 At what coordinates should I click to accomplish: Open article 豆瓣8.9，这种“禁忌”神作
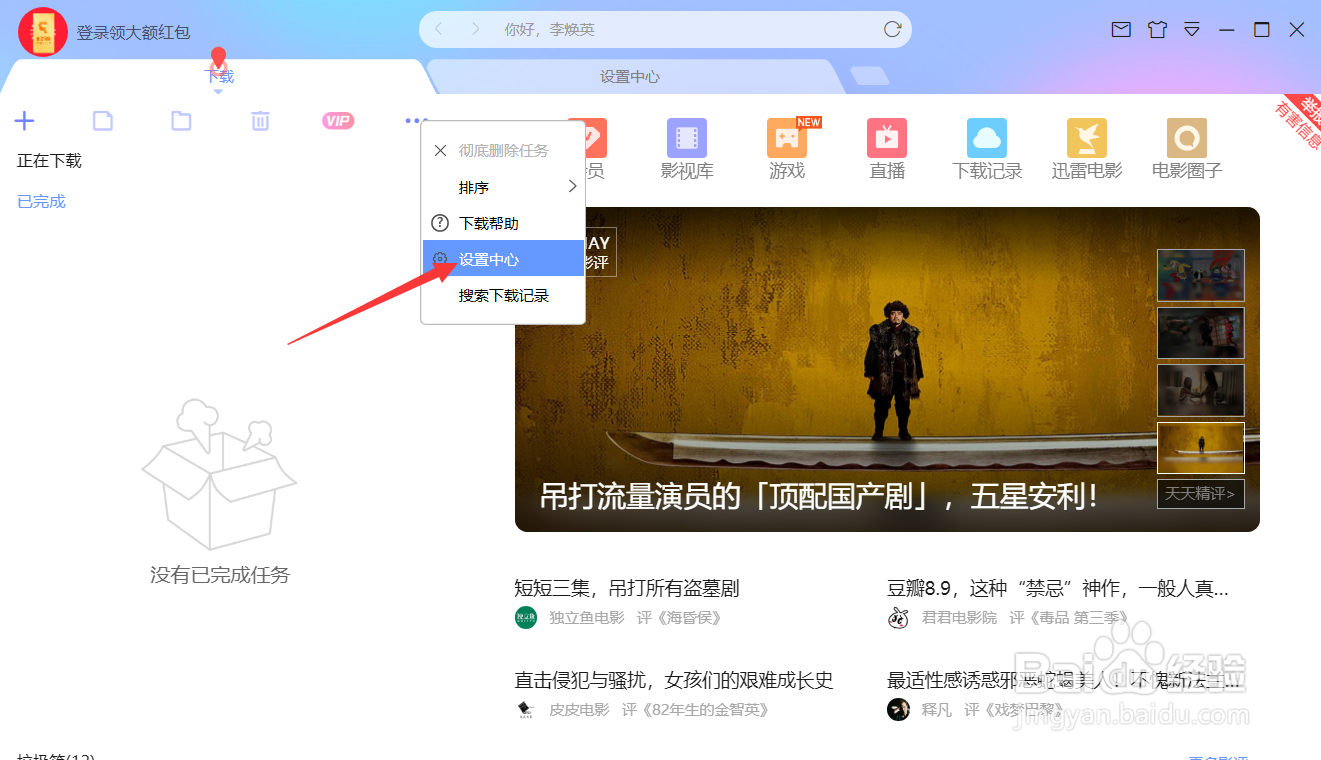(x=1058, y=588)
